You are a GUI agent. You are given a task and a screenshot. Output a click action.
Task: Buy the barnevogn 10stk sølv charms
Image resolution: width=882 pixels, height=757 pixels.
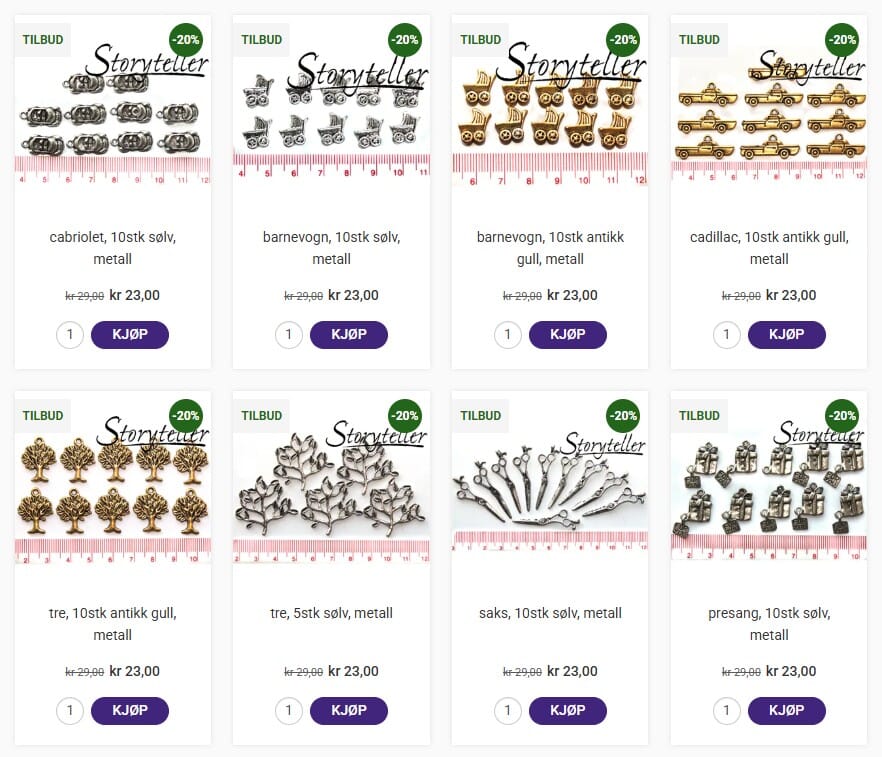(348, 335)
